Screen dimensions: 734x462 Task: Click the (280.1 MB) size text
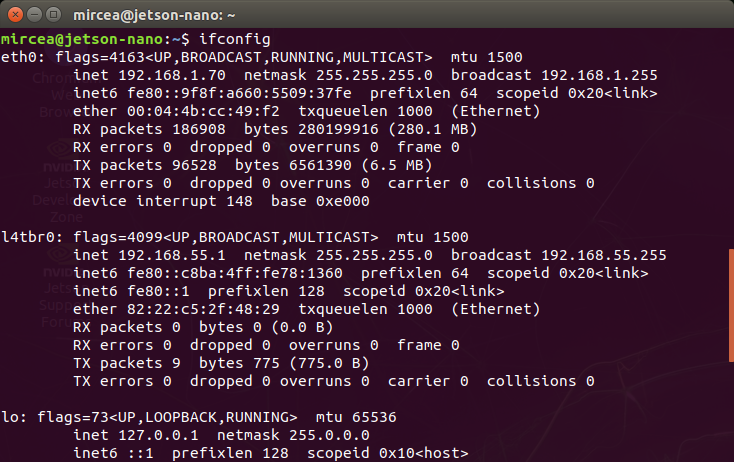(433, 129)
